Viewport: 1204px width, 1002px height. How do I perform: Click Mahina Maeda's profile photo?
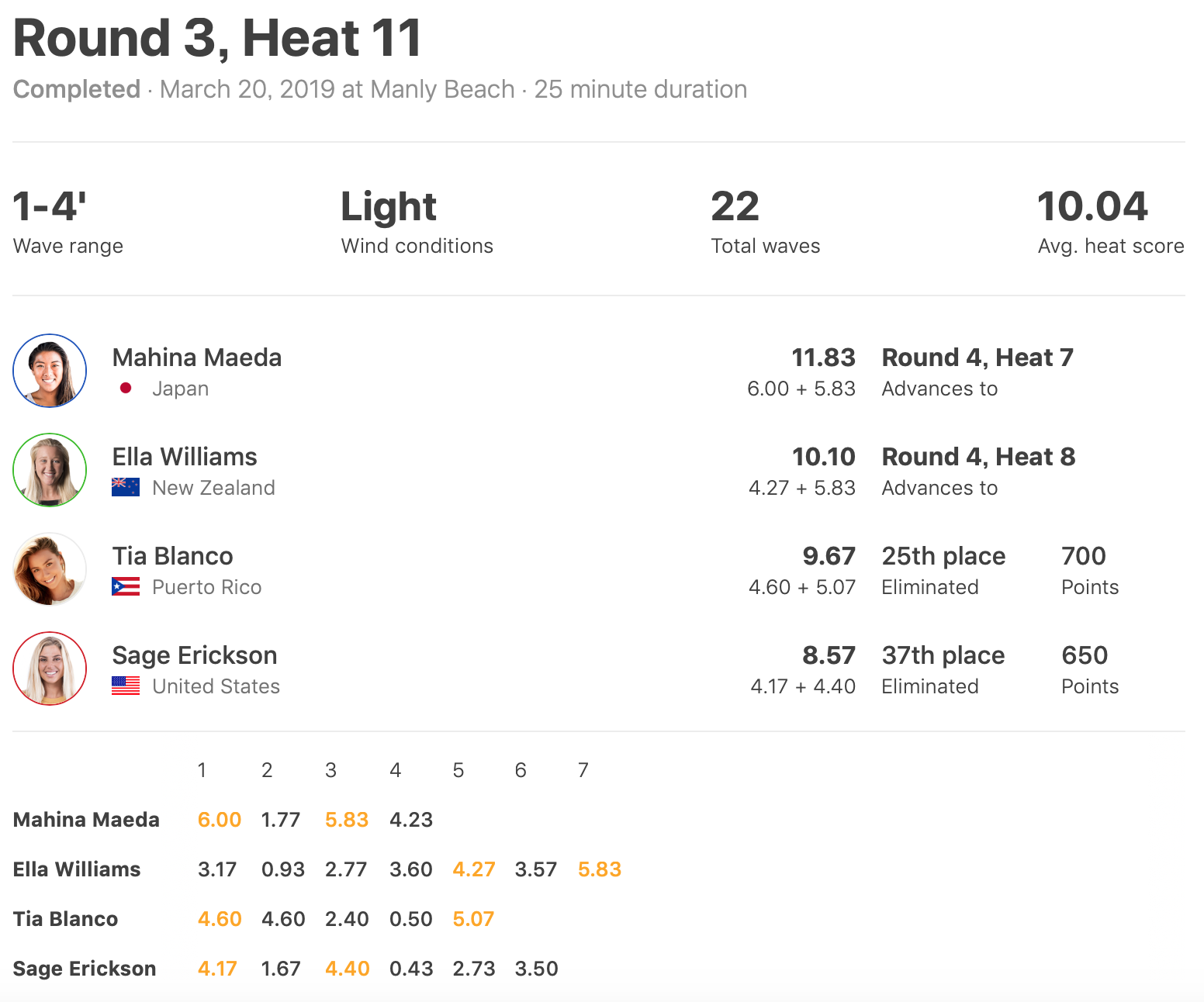[x=50, y=371]
